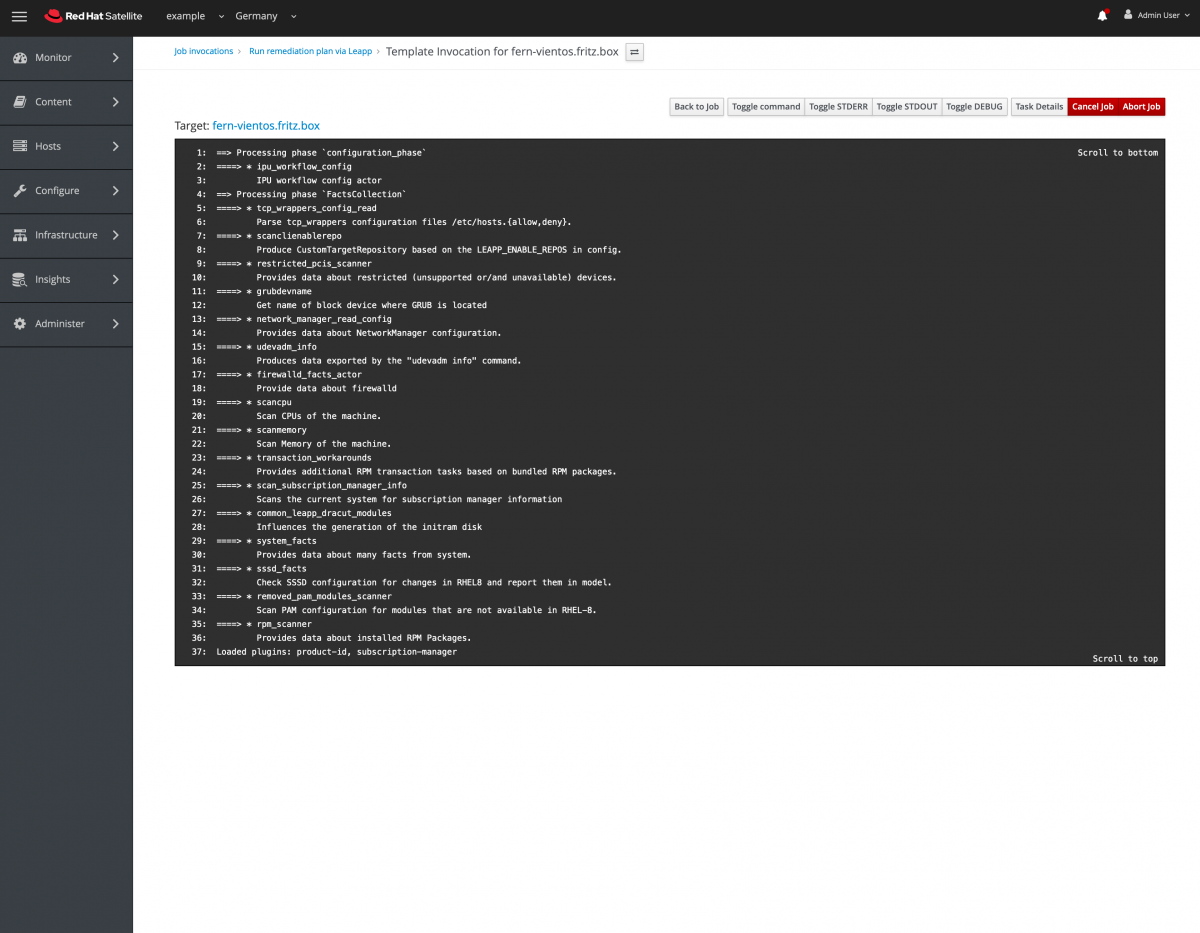The height and width of the screenshot is (933, 1200).
Task: Open the Content section icon
Action: coord(22,101)
